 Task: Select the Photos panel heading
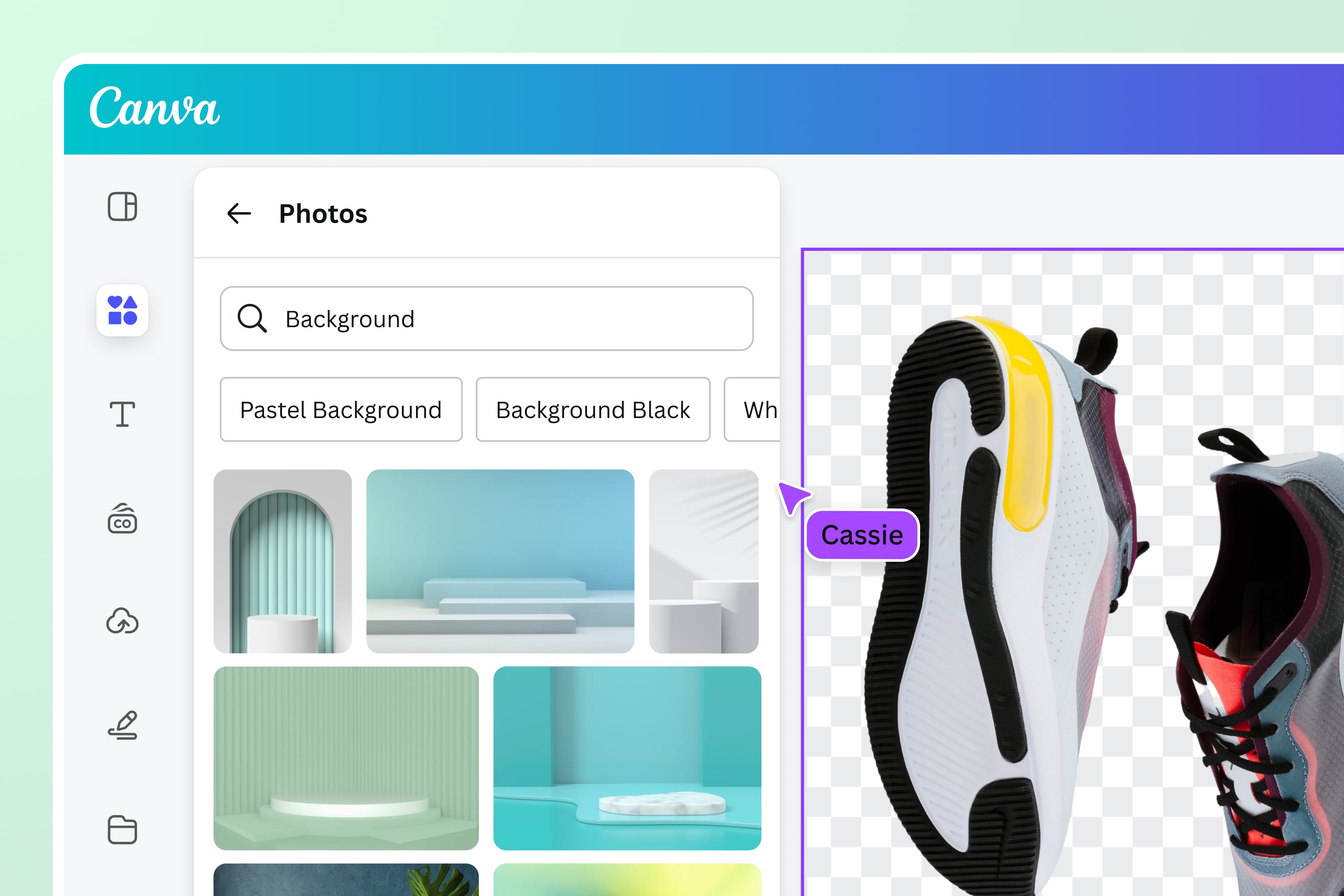(323, 214)
